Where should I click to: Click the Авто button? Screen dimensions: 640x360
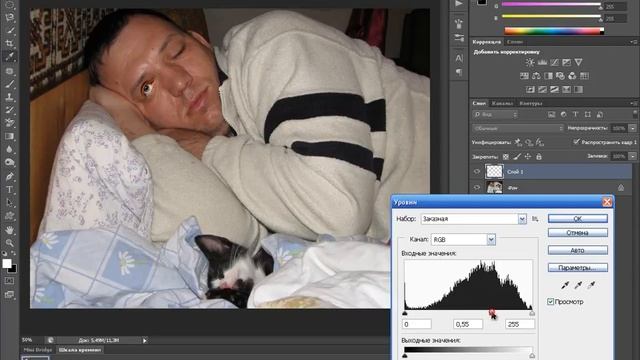pyautogui.click(x=578, y=250)
